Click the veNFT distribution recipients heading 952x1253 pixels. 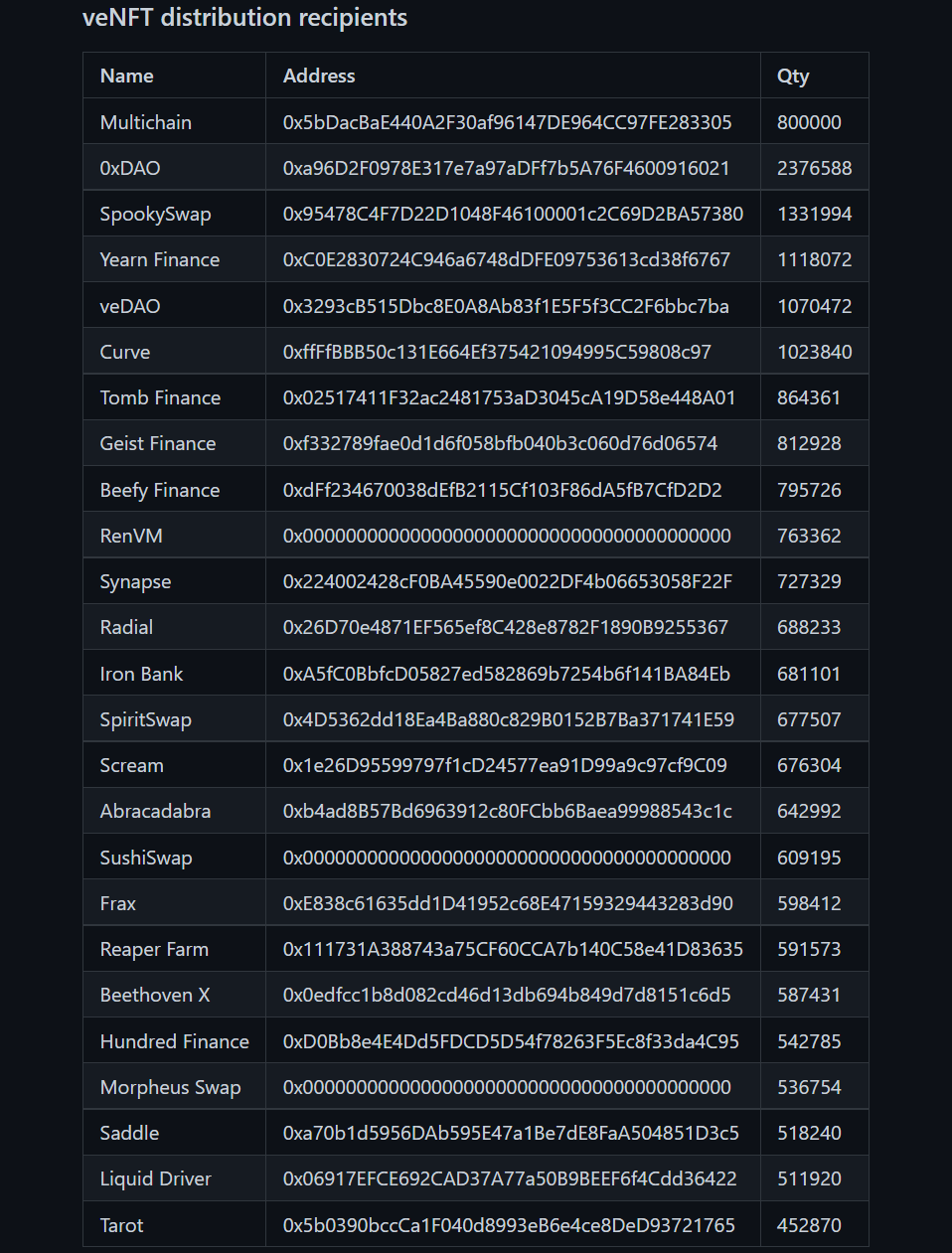pos(244,18)
